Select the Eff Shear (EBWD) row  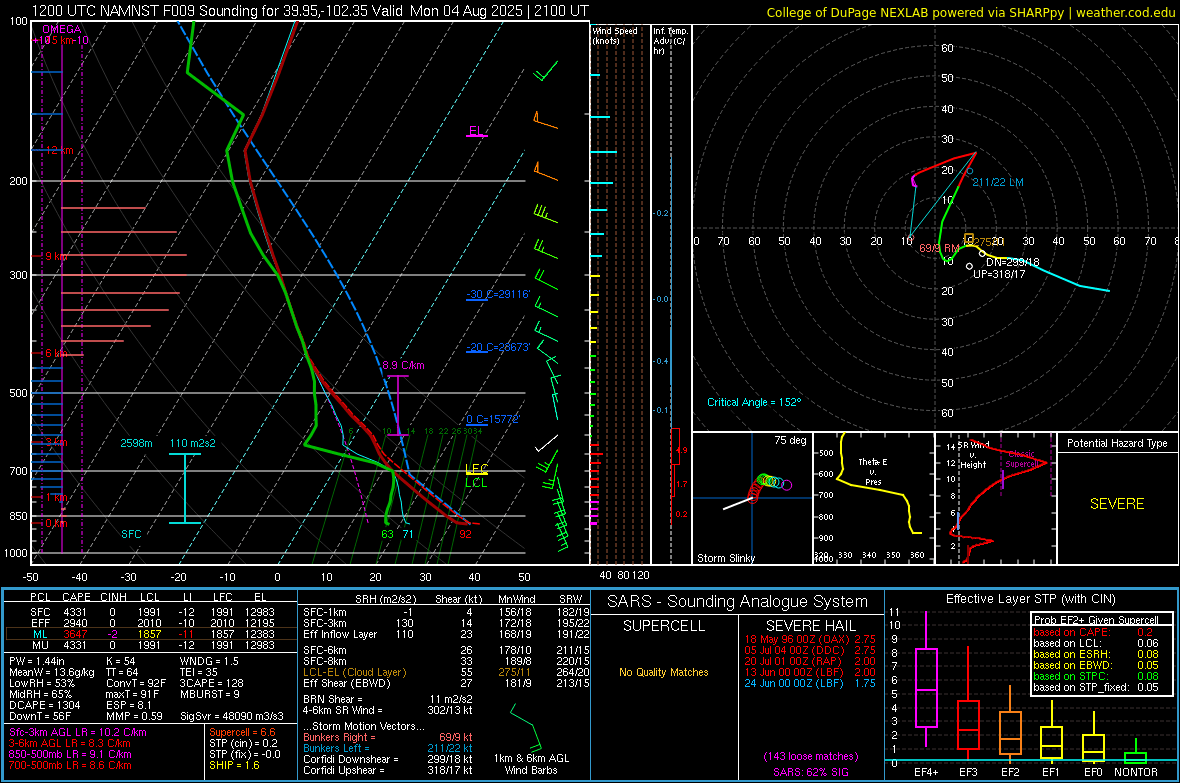click(446, 683)
